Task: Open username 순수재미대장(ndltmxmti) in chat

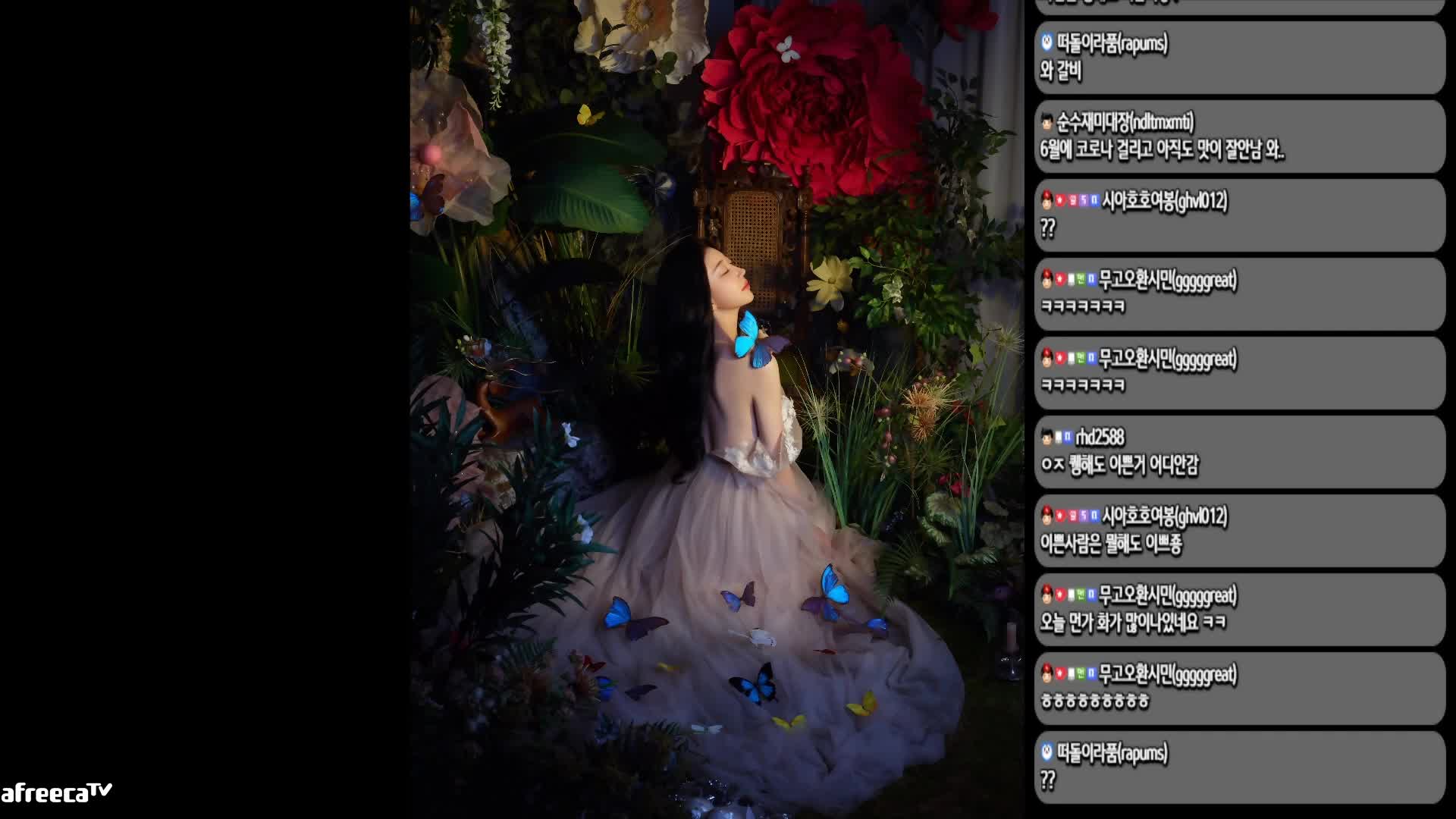Action: (x=1125, y=121)
